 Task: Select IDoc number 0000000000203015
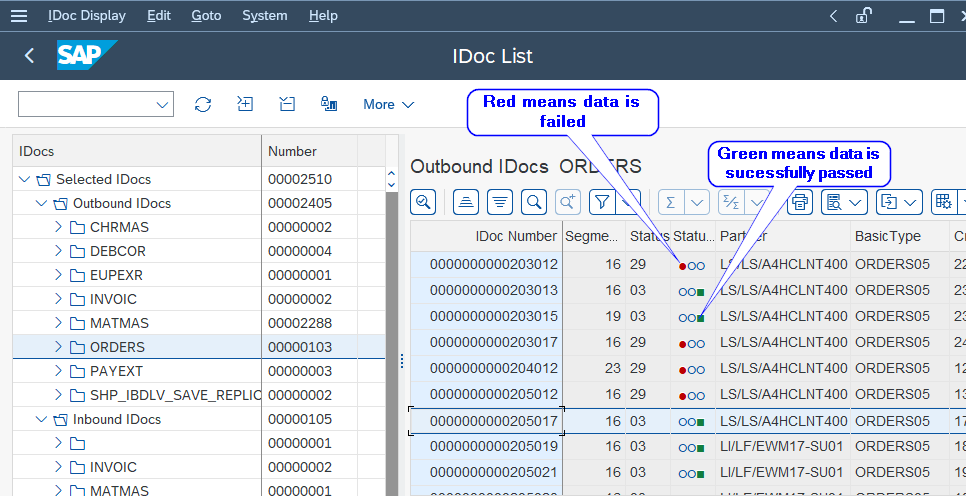click(x=494, y=317)
